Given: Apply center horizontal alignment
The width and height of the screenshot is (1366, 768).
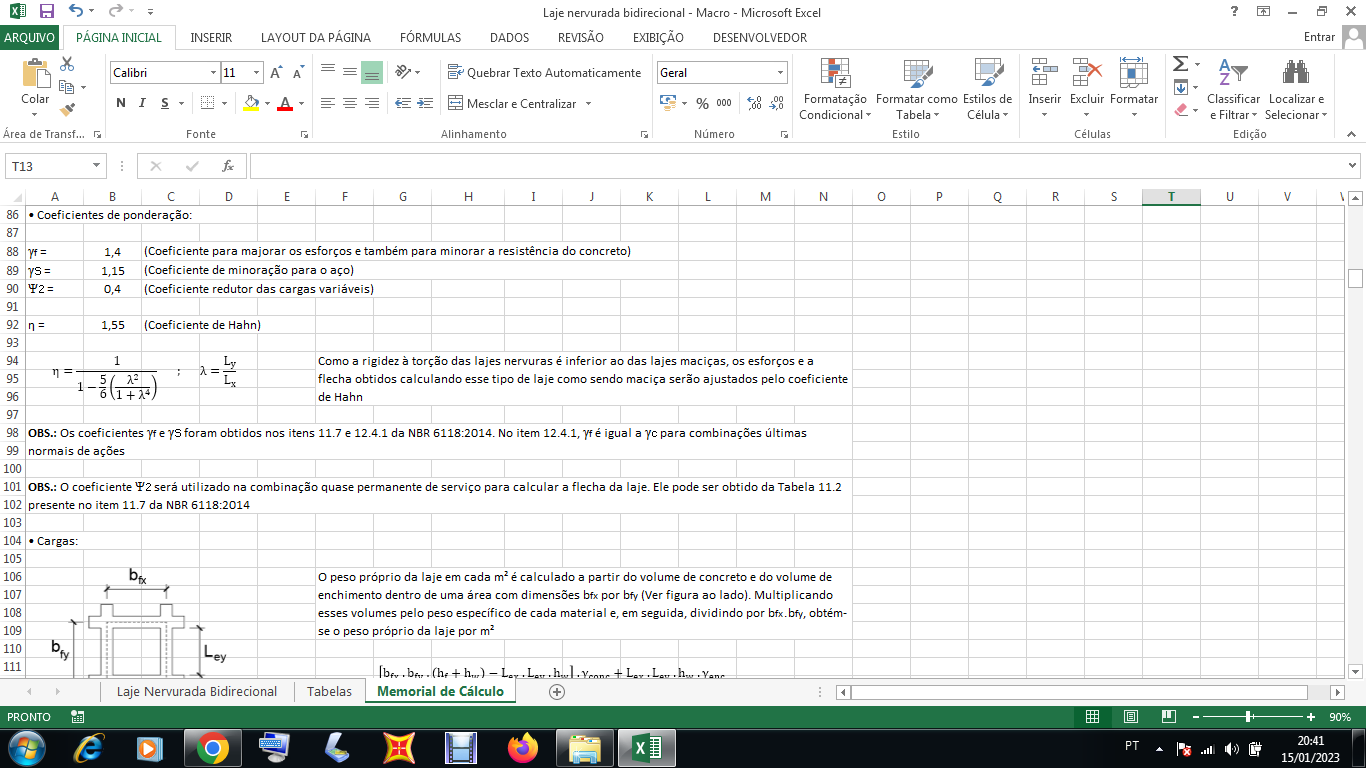Looking at the screenshot, I should (x=349, y=103).
